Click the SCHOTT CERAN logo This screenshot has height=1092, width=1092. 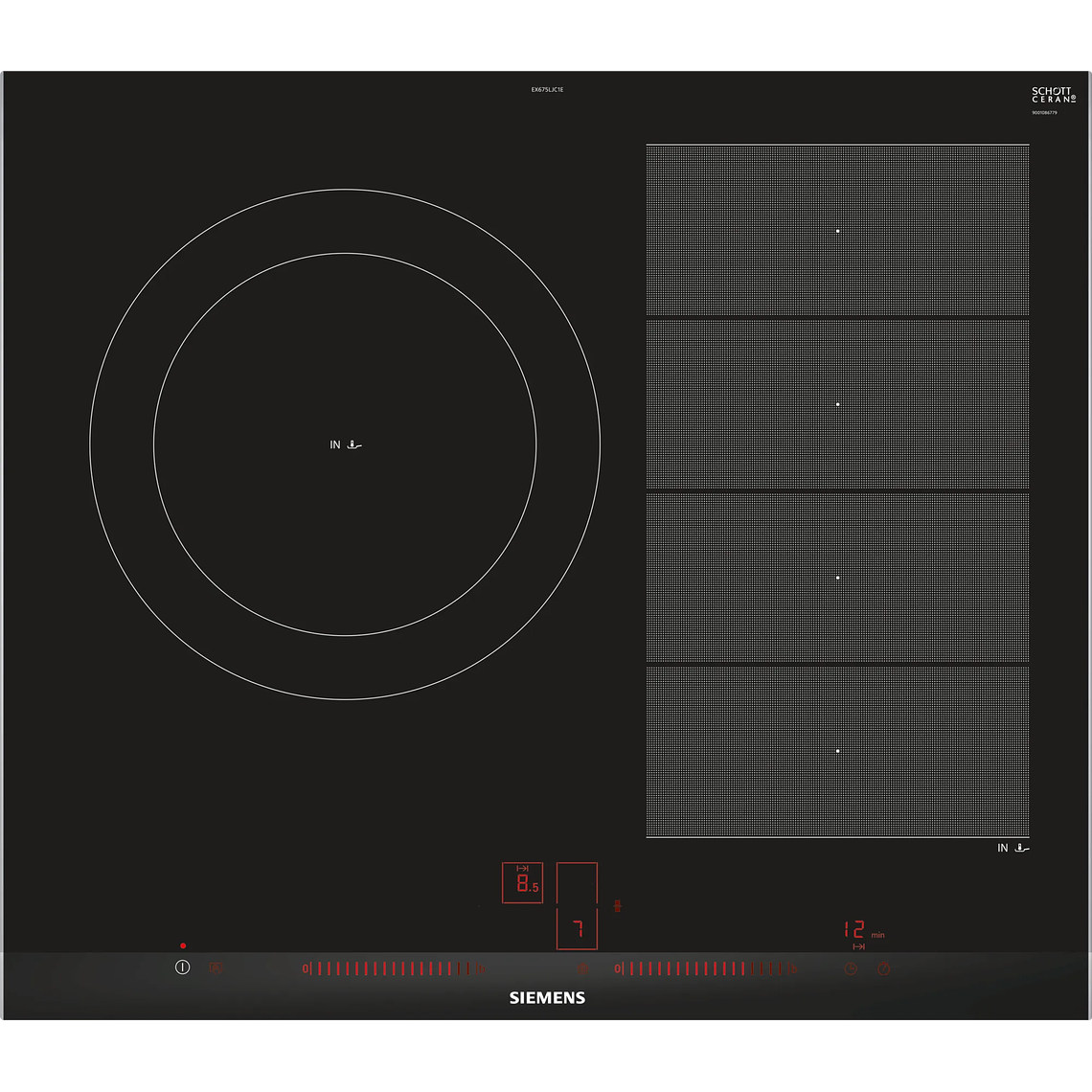(1053, 95)
